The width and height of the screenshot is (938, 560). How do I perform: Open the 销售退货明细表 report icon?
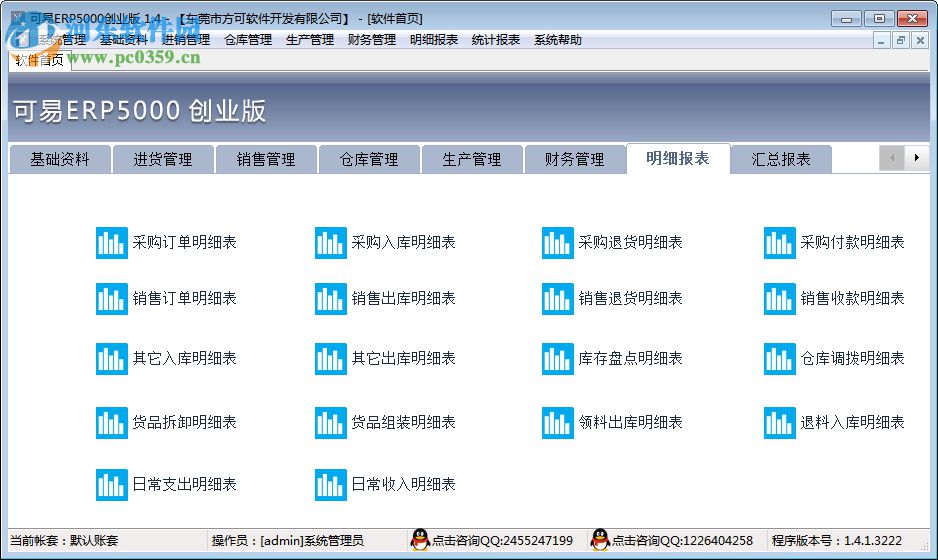click(558, 299)
